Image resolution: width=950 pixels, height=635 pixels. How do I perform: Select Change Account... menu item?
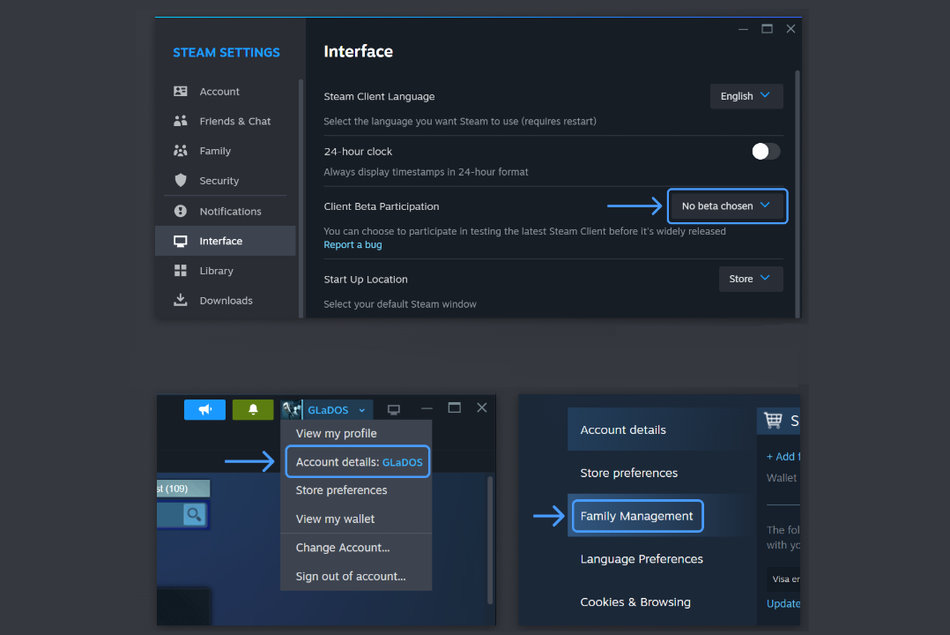(356, 548)
